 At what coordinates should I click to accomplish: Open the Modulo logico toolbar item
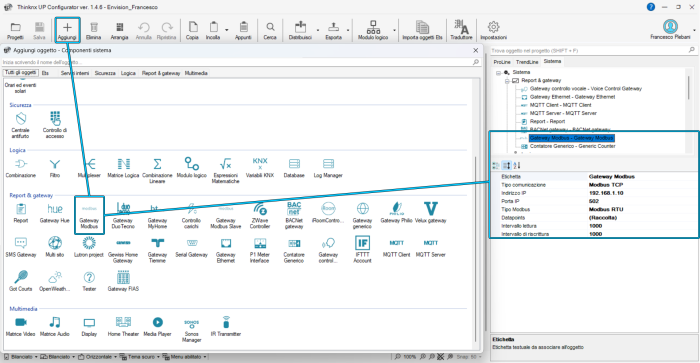[373, 30]
